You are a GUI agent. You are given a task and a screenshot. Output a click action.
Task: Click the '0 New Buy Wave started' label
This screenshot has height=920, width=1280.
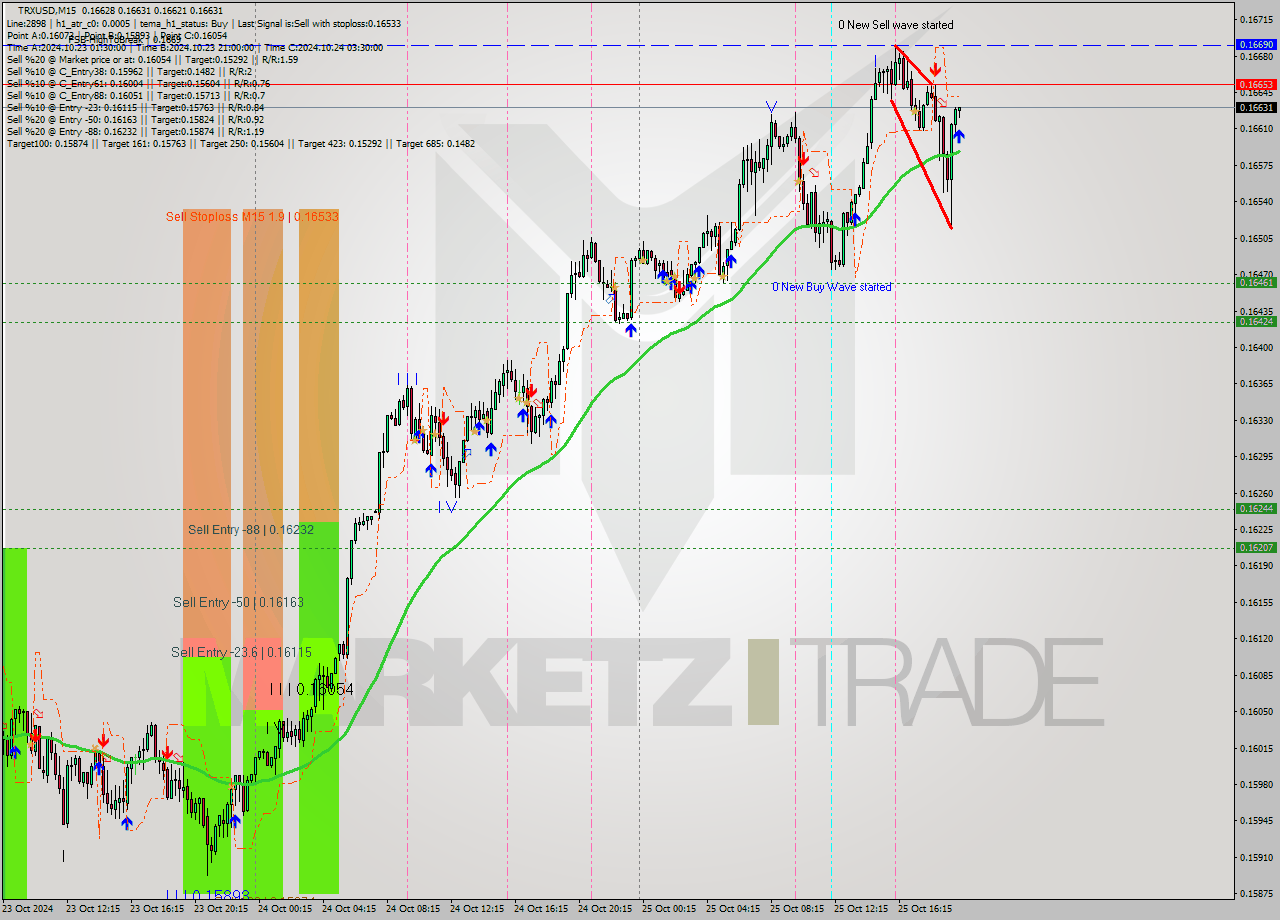click(x=831, y=287)
